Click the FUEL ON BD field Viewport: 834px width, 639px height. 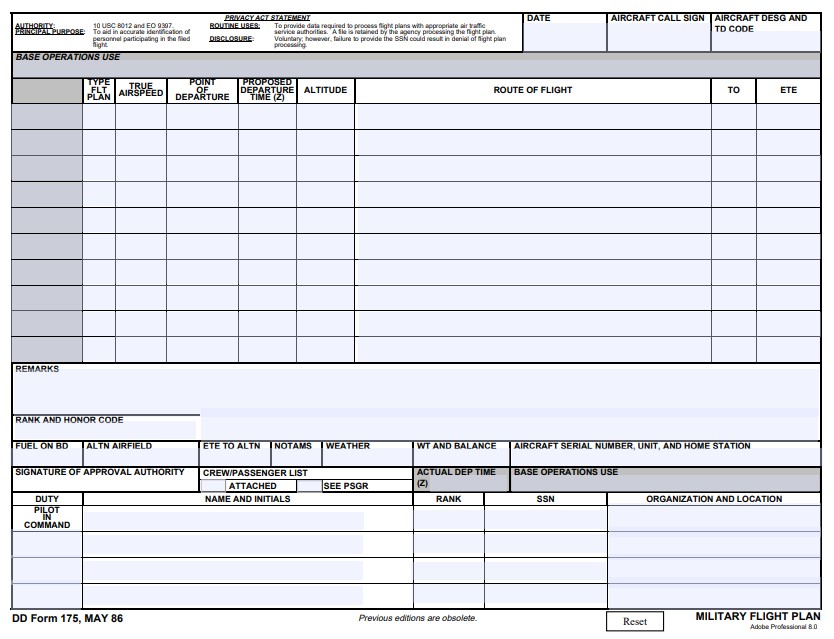pos(47,458)
